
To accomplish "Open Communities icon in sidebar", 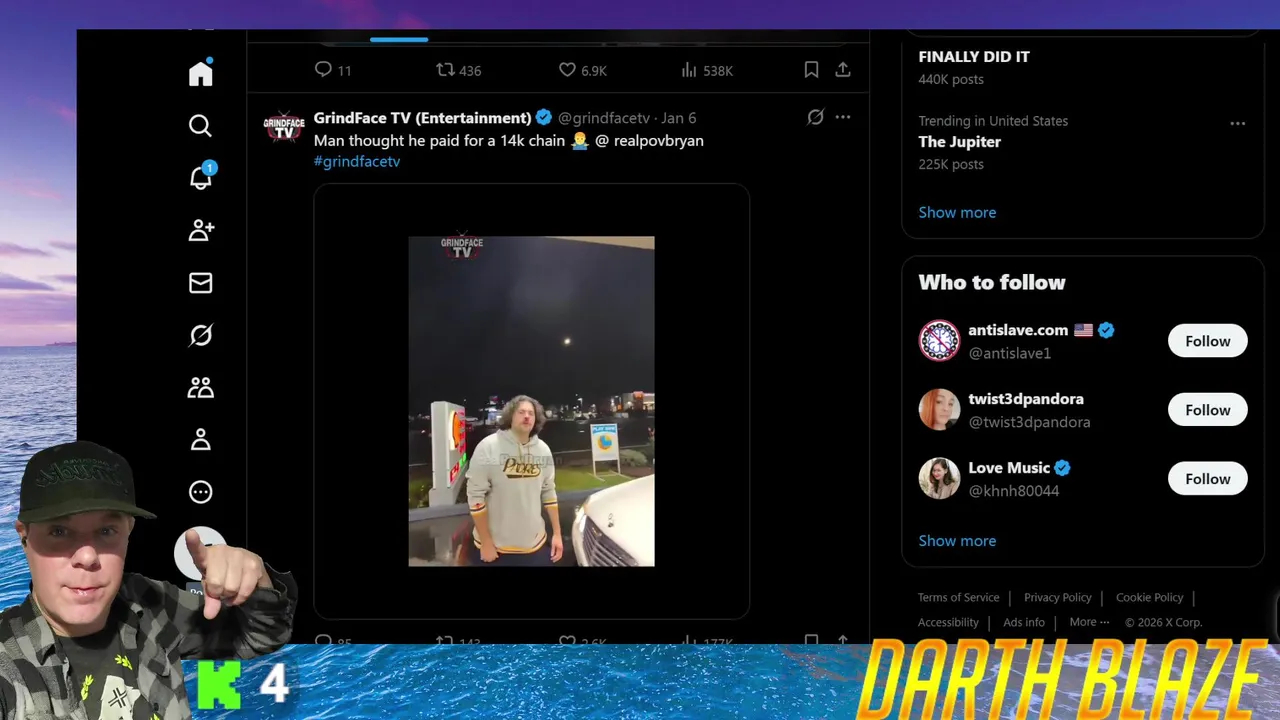I will click(201, 387).
